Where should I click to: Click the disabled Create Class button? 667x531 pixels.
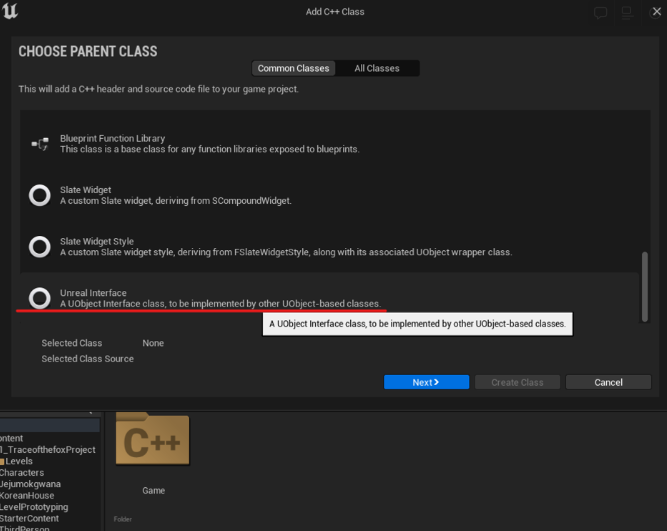click(x=517, y=382)
